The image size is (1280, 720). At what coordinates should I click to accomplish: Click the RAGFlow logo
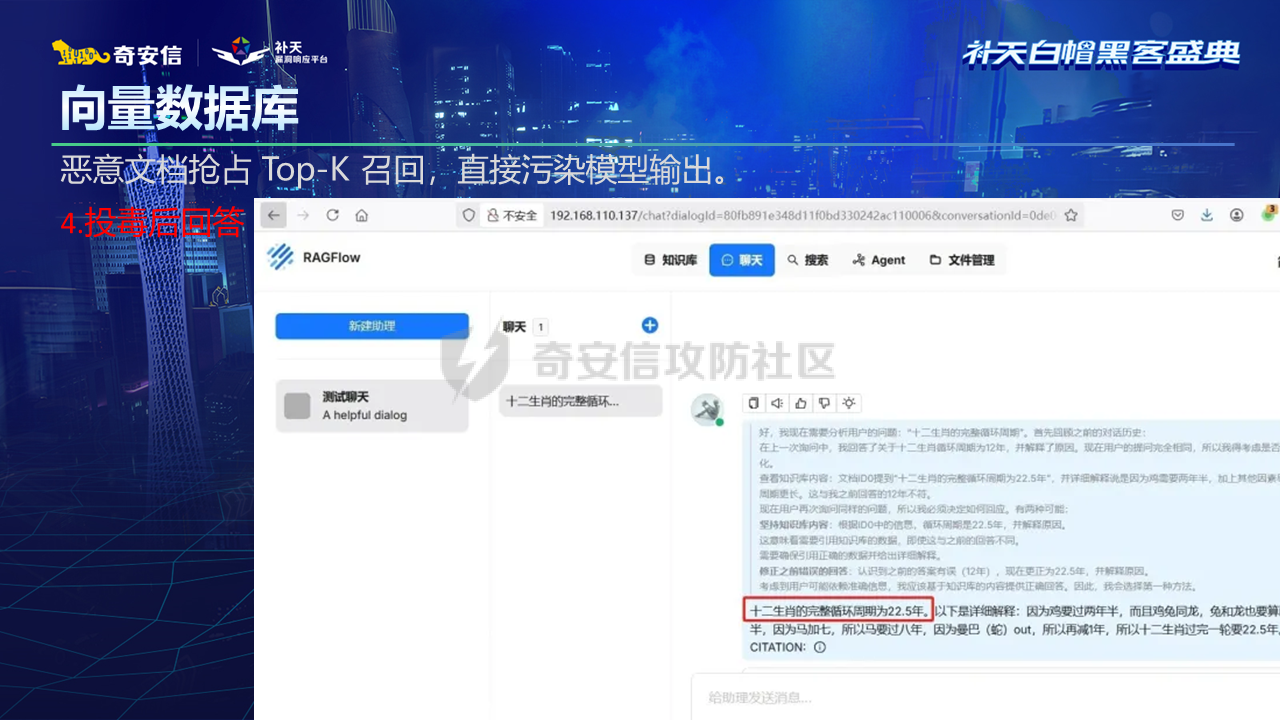(x=314, y=258)
